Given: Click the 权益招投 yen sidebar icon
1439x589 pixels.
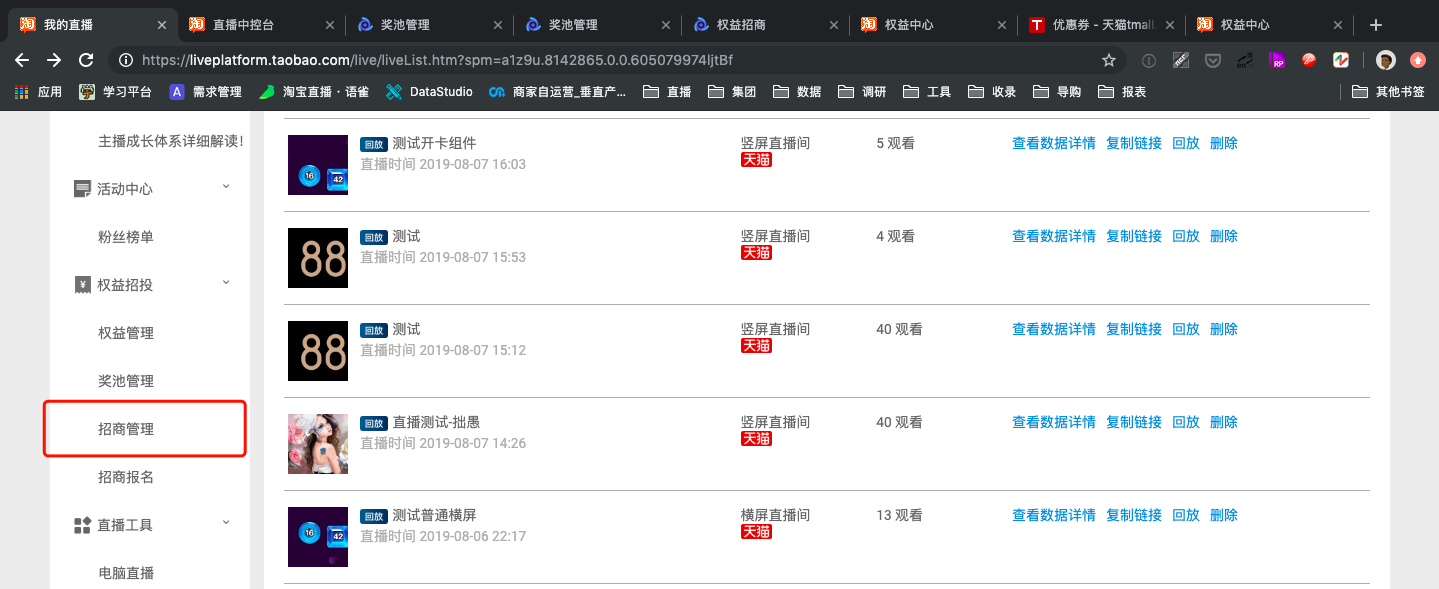Looking at the screenshot, I should pos(83,285).
